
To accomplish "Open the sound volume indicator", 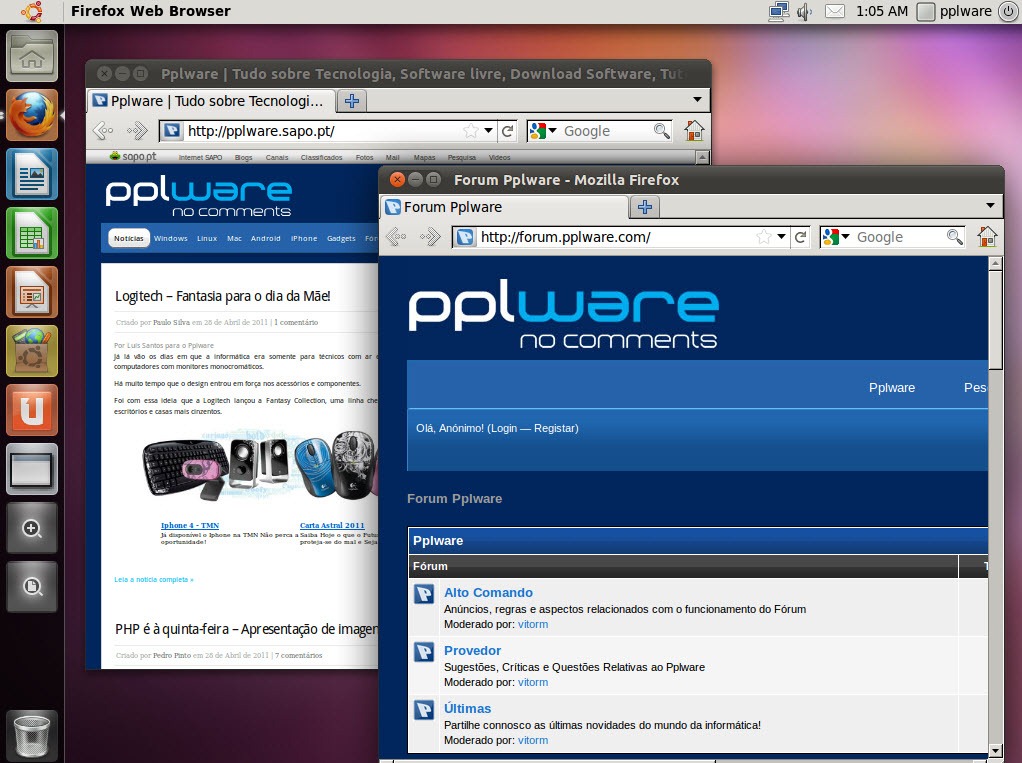I will coord(805,11).
